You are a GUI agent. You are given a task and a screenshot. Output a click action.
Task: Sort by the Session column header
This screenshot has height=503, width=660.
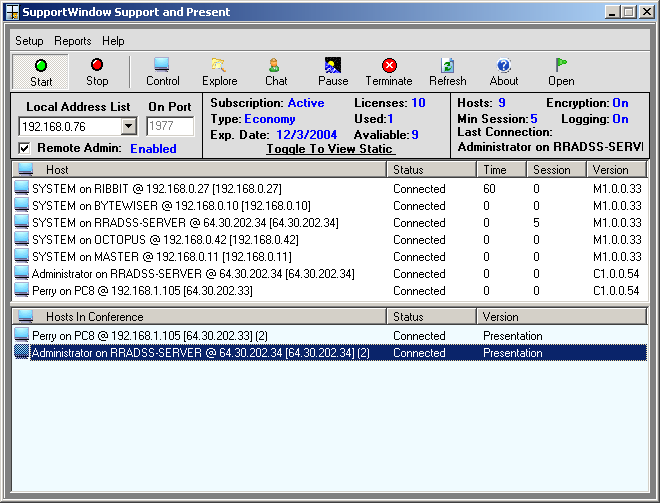556,170
